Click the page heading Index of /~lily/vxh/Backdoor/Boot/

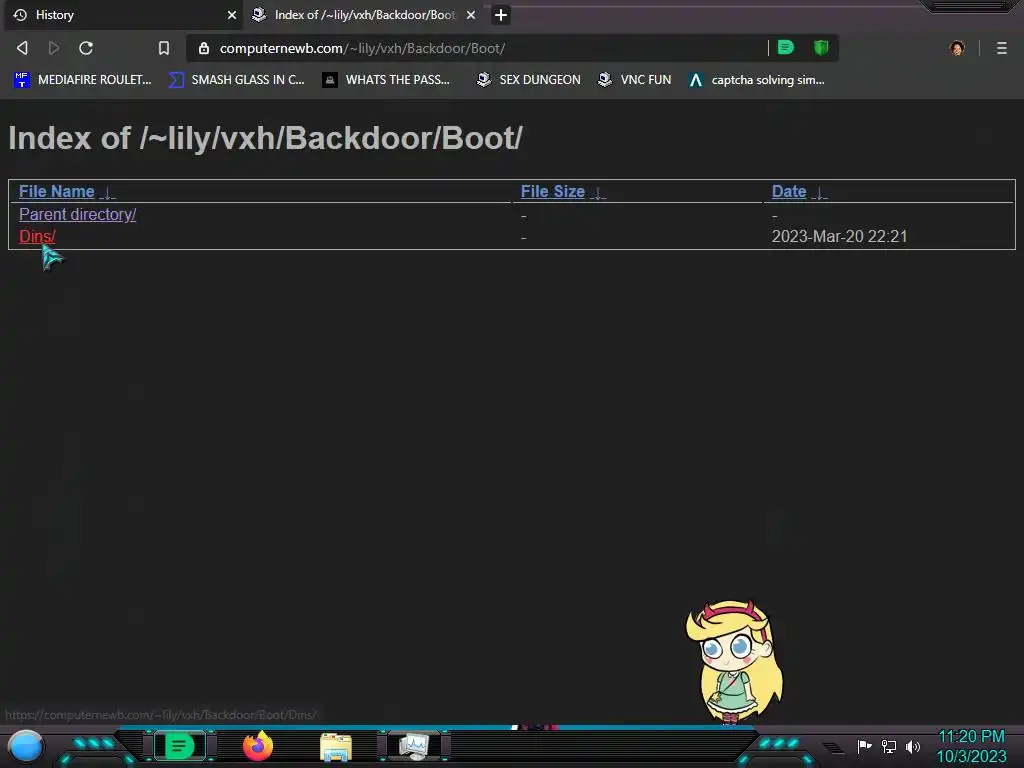tap(265, 138)
